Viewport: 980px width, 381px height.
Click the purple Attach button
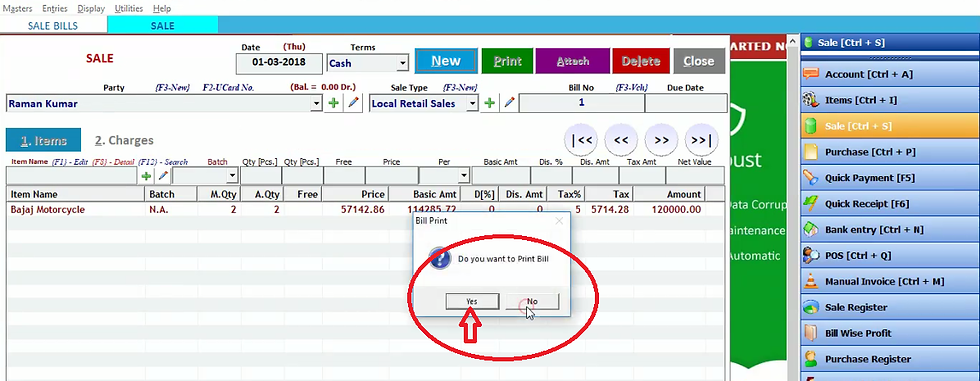[x=572, y=61]
